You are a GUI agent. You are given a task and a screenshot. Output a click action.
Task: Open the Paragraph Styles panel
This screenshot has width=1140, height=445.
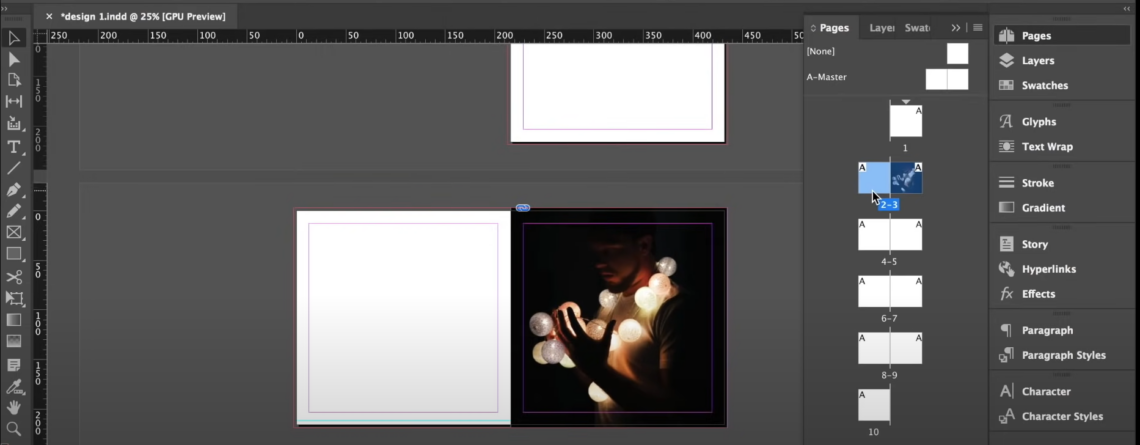click(x=1063, y=355)
